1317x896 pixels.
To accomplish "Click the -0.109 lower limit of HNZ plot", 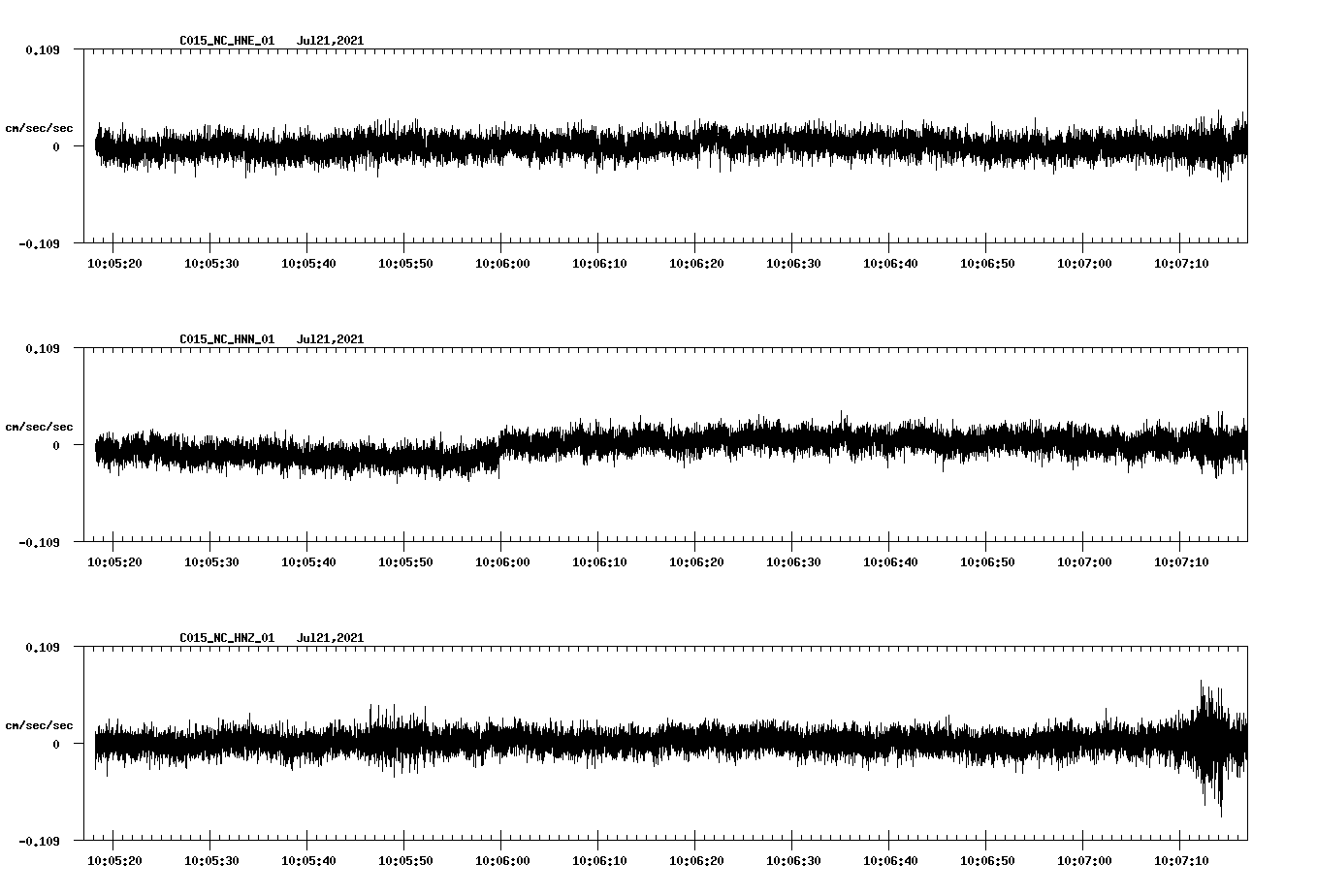I will coord(39,841).
